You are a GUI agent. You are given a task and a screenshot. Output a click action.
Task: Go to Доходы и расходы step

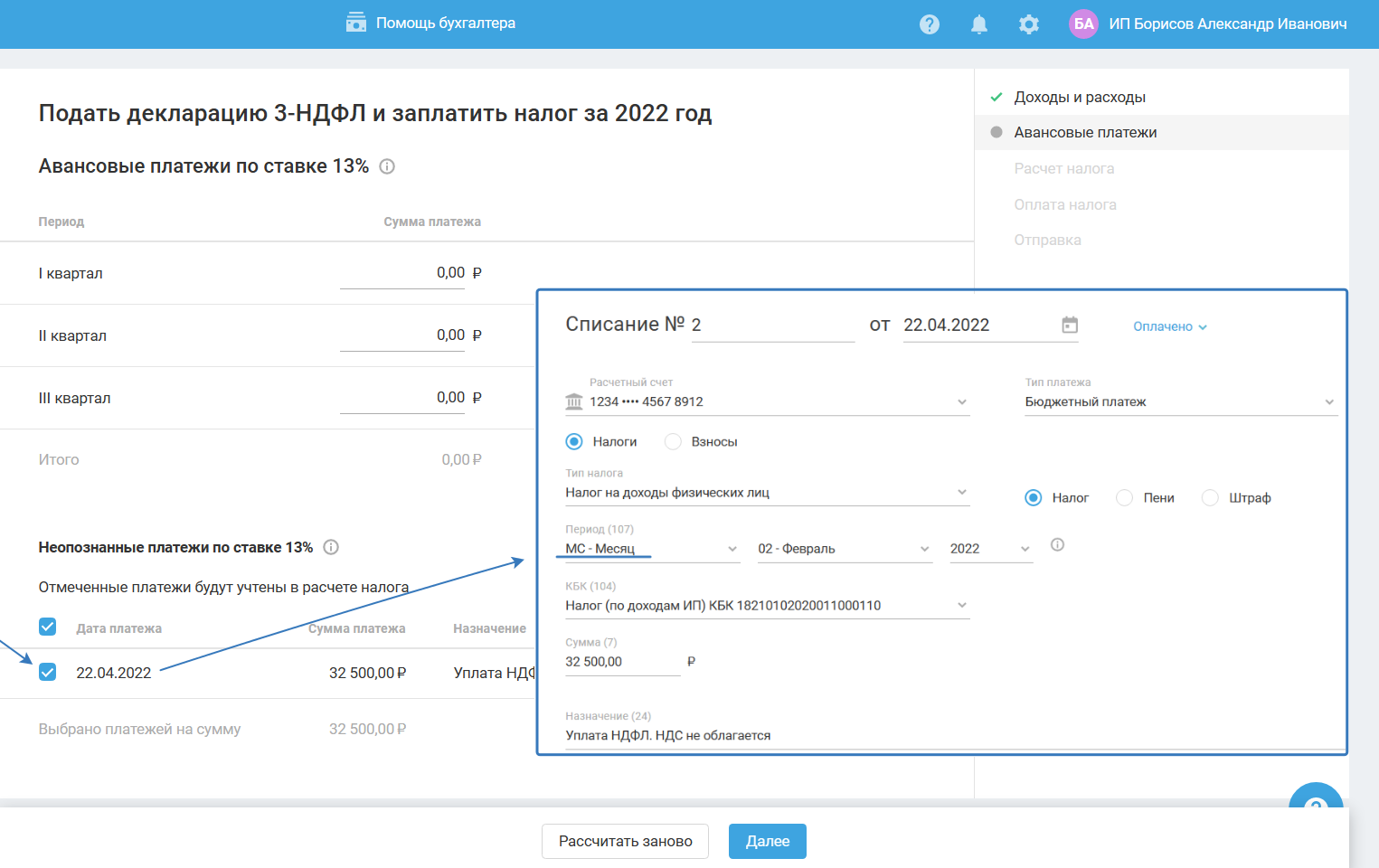[1080, 97]
